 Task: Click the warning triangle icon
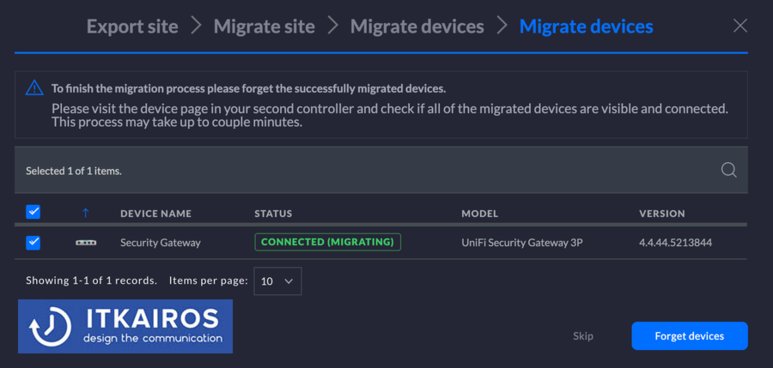tap(35, 88)
